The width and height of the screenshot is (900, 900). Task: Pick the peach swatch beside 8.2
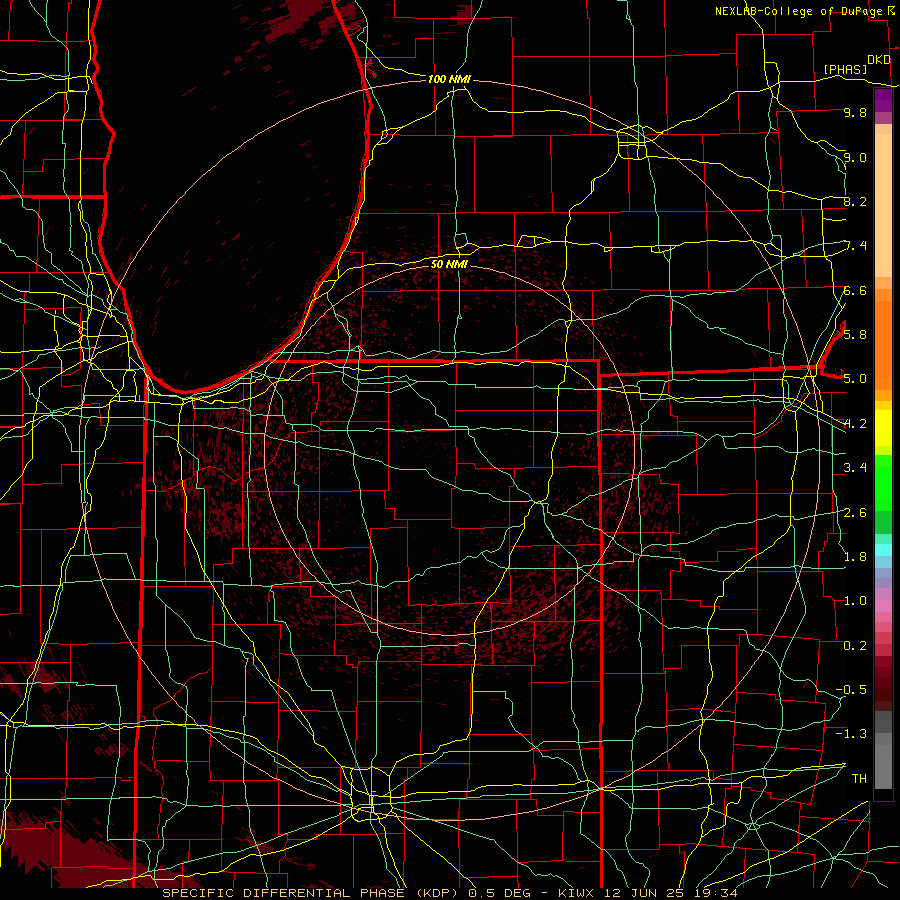(883, 205)
